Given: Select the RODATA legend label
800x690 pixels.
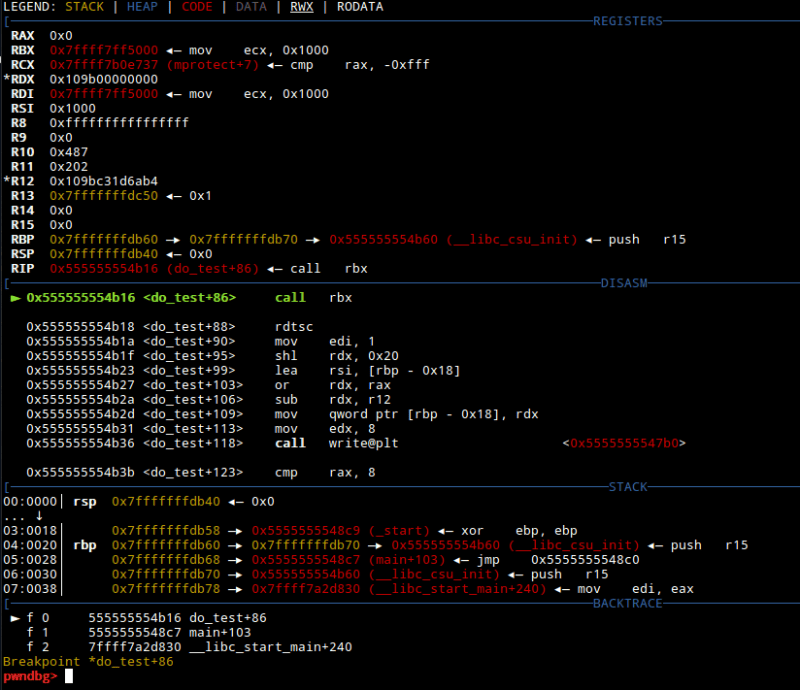Looking at the screenshot, I should pyautogui.click(x=360, y=7).
